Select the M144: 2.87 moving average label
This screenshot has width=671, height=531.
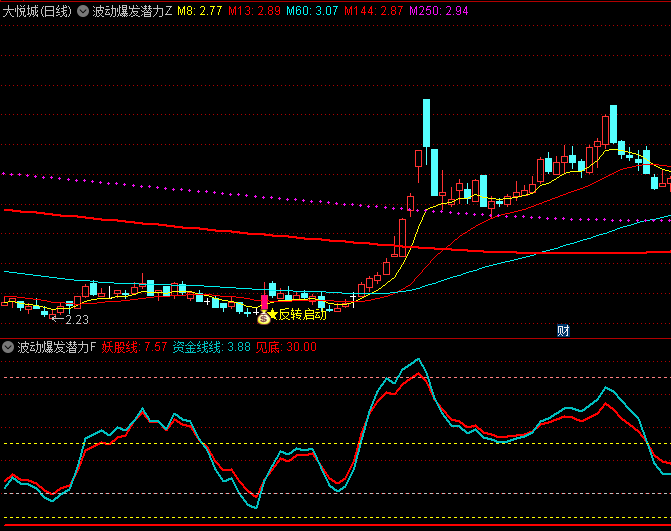374,11
